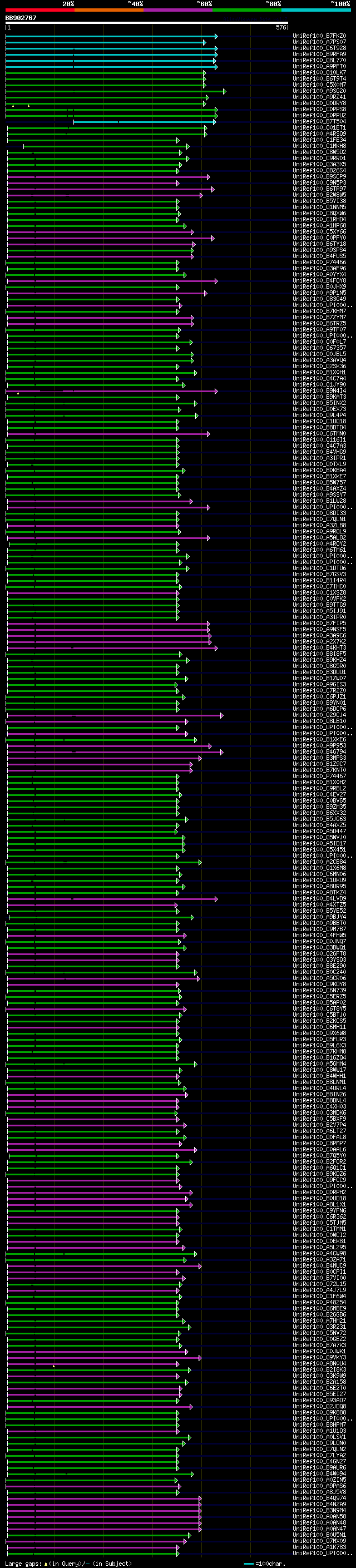Open hit UniRef100_B7FKZ0

click(319, 36)
